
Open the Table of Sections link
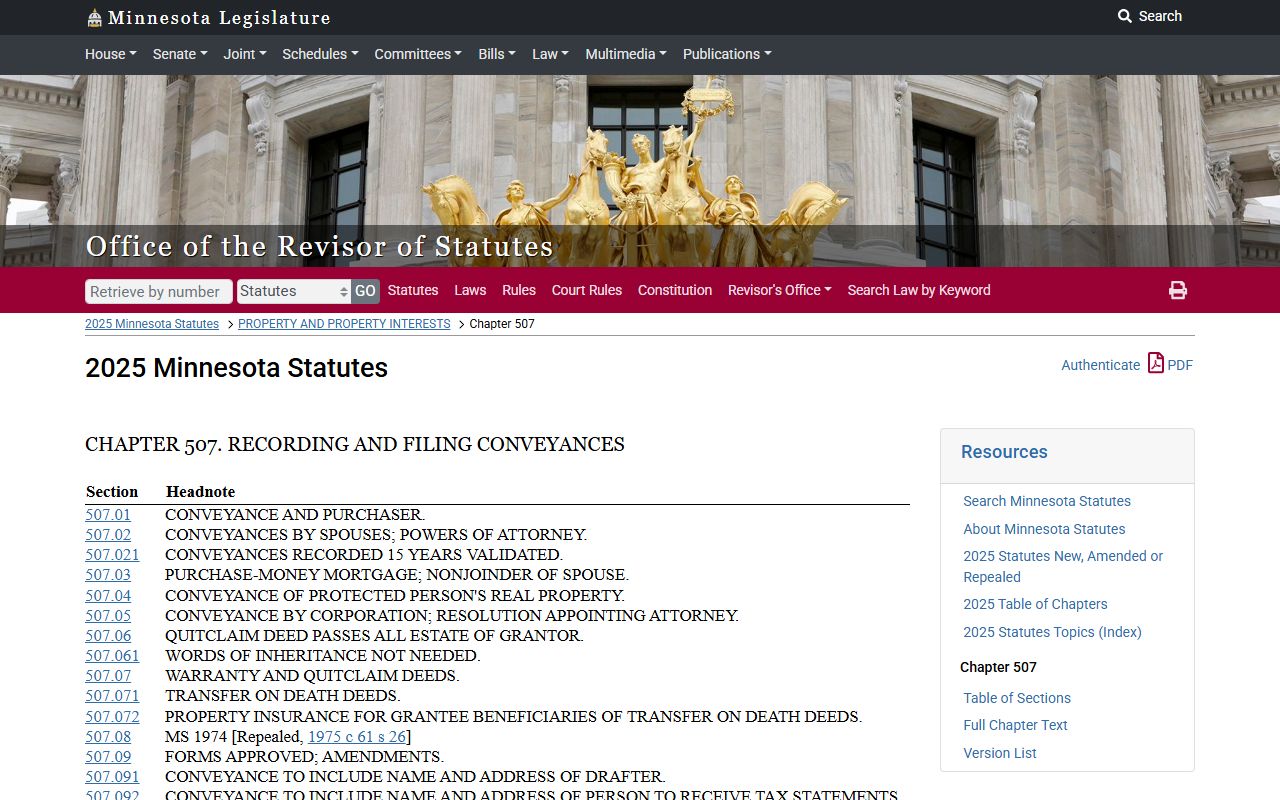coord(1017,698)
